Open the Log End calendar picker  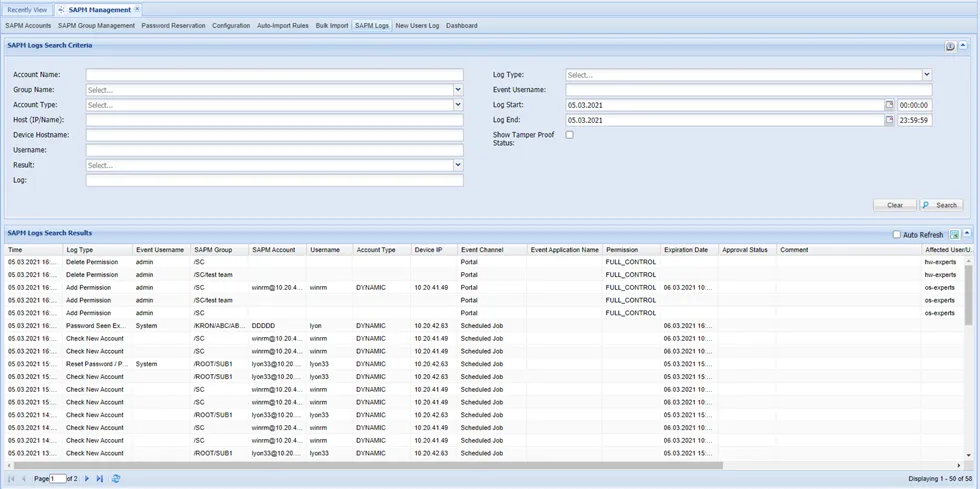[x=889, y=120]
